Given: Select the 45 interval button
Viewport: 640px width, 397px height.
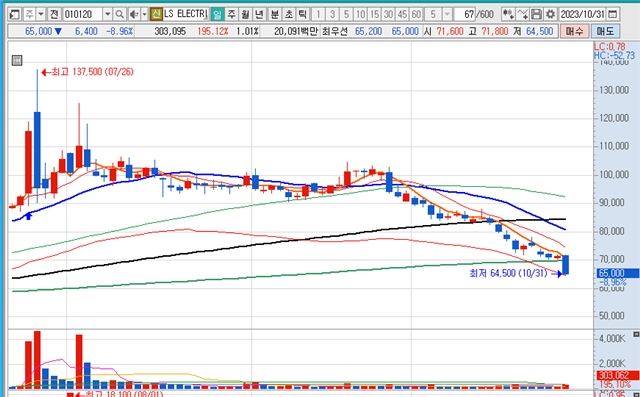Looking at the screenshot, I should coord(402,15).
